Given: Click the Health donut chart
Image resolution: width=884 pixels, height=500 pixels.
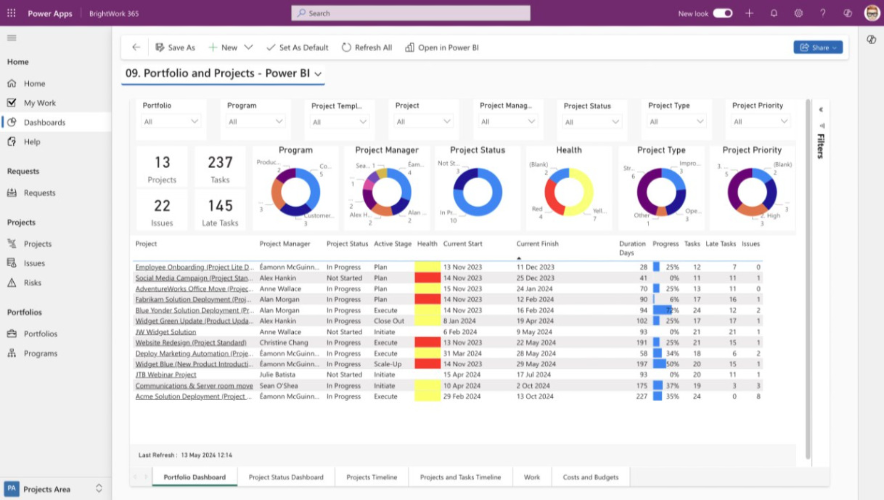Looking at the screenshot, I should coord(569,192).
